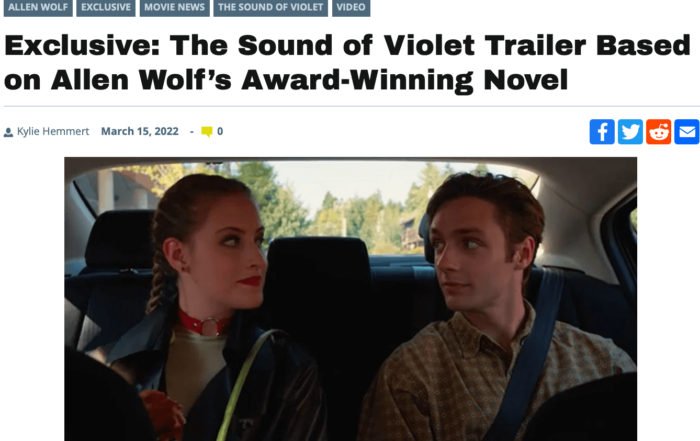Select the Exclusive tag
The width and height of the screenshot is (700, 441).
pyautogui.click(x=106, y=8)
